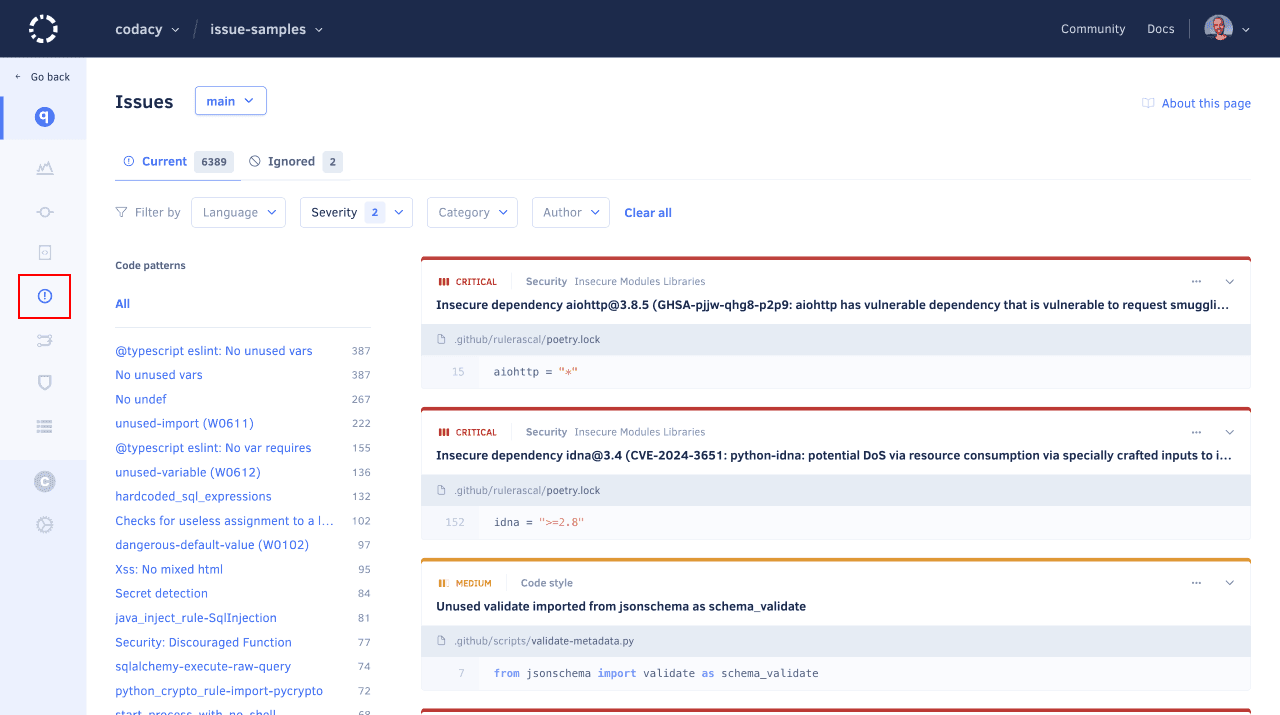The width and height of the screenshot is (1280, 715).
Task: Expand the Unused validate imported issue
Action: click(1230, 583)
